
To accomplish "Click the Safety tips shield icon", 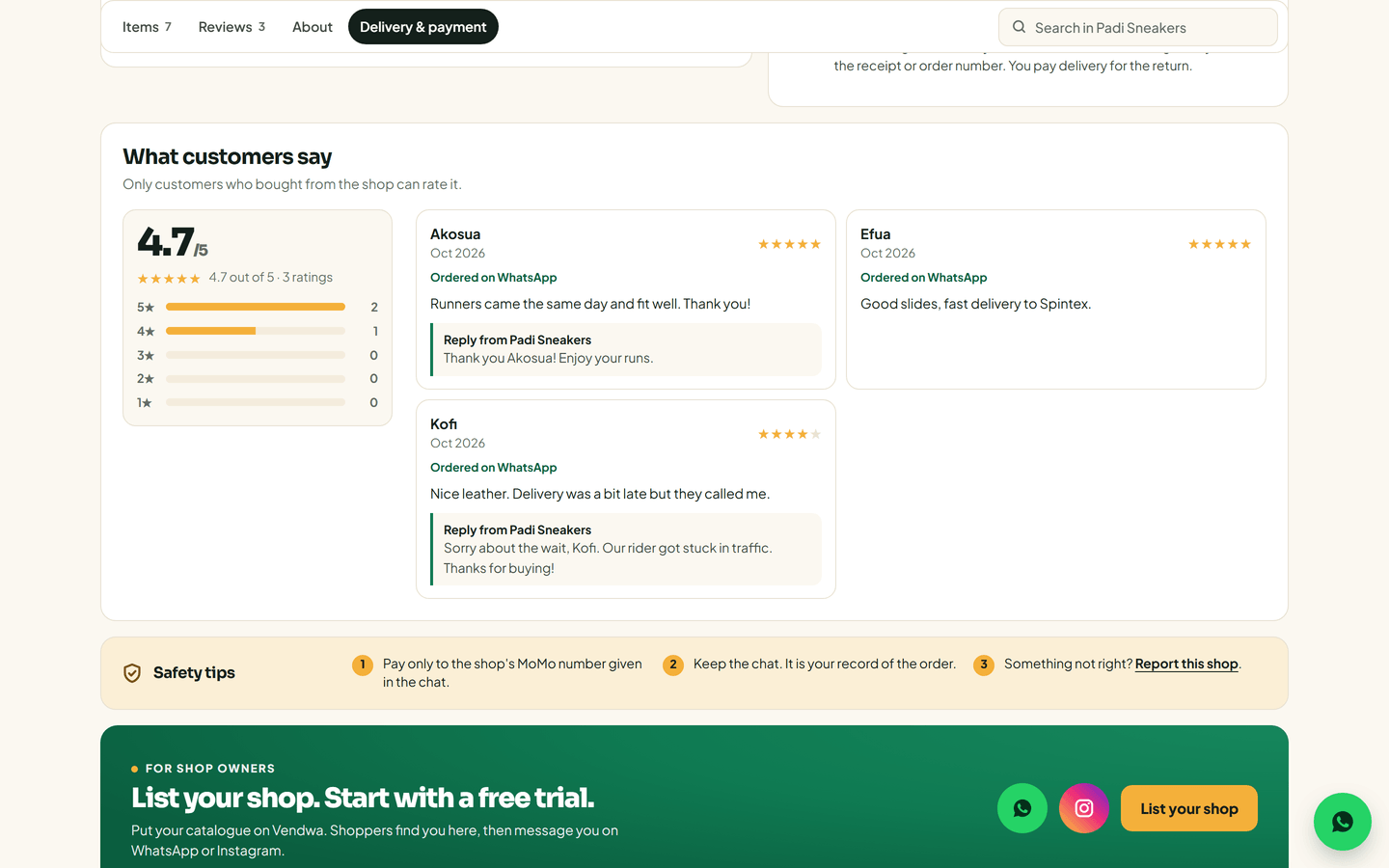I will [x=132, y=673].
